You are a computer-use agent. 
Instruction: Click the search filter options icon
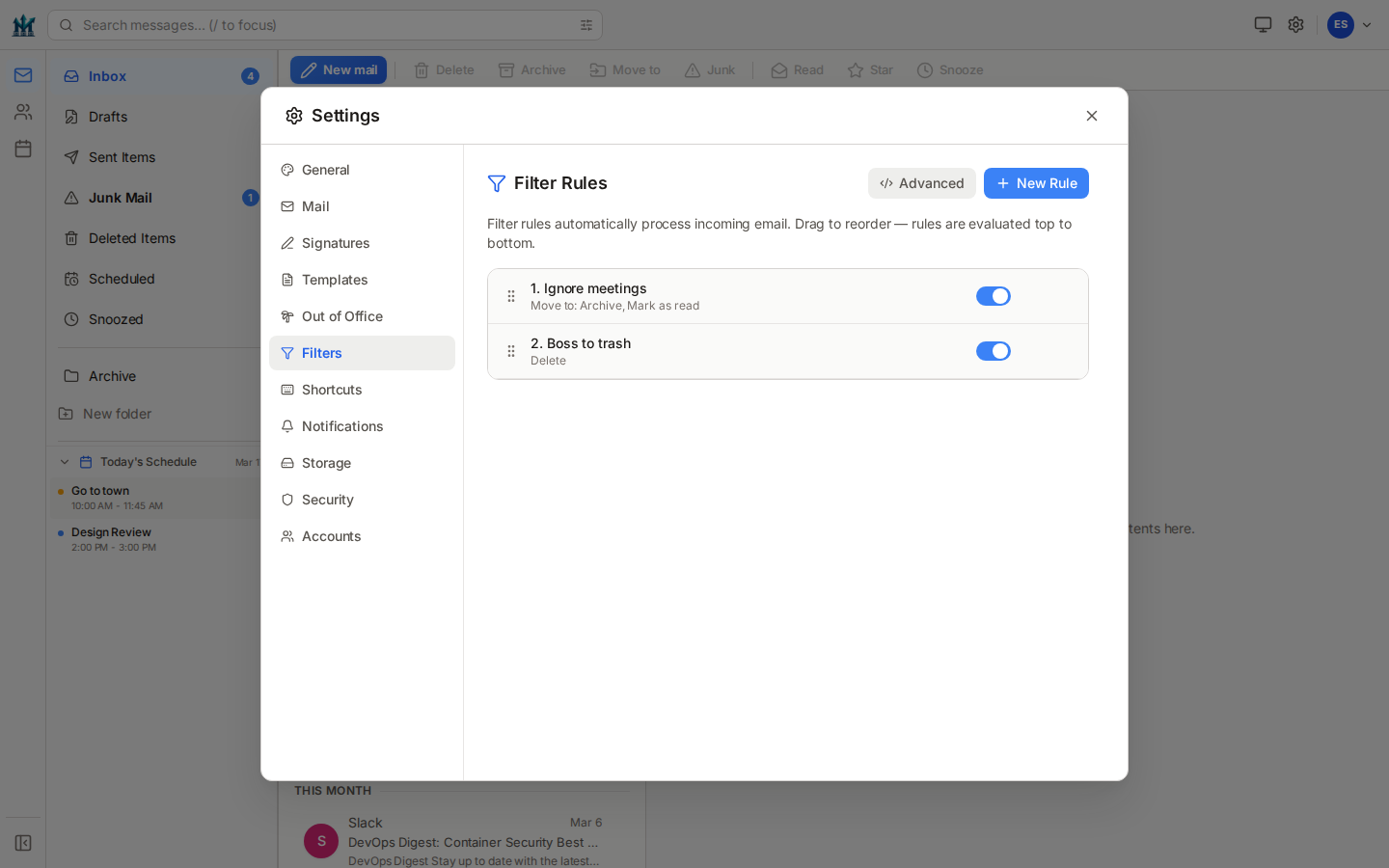click(x=586, y=25)
